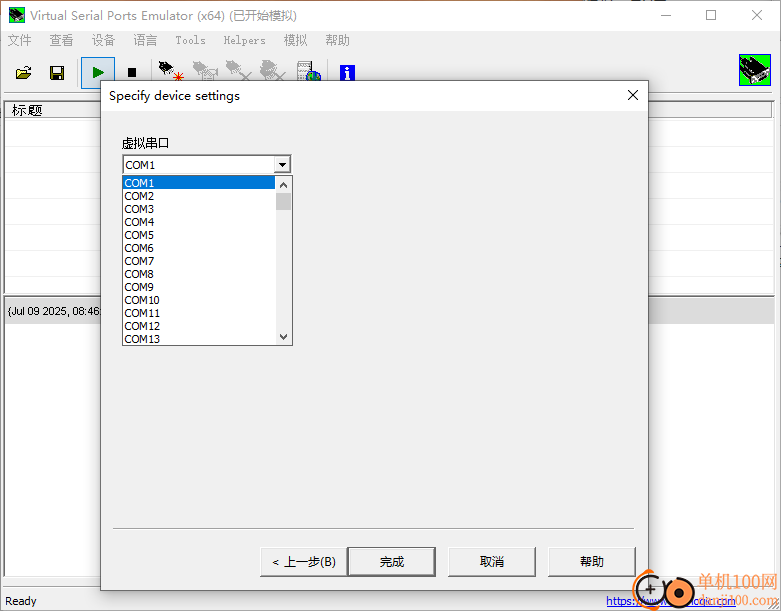Click the 完成 finish button
The image size is (781, 611).
[x=391, y=562]
